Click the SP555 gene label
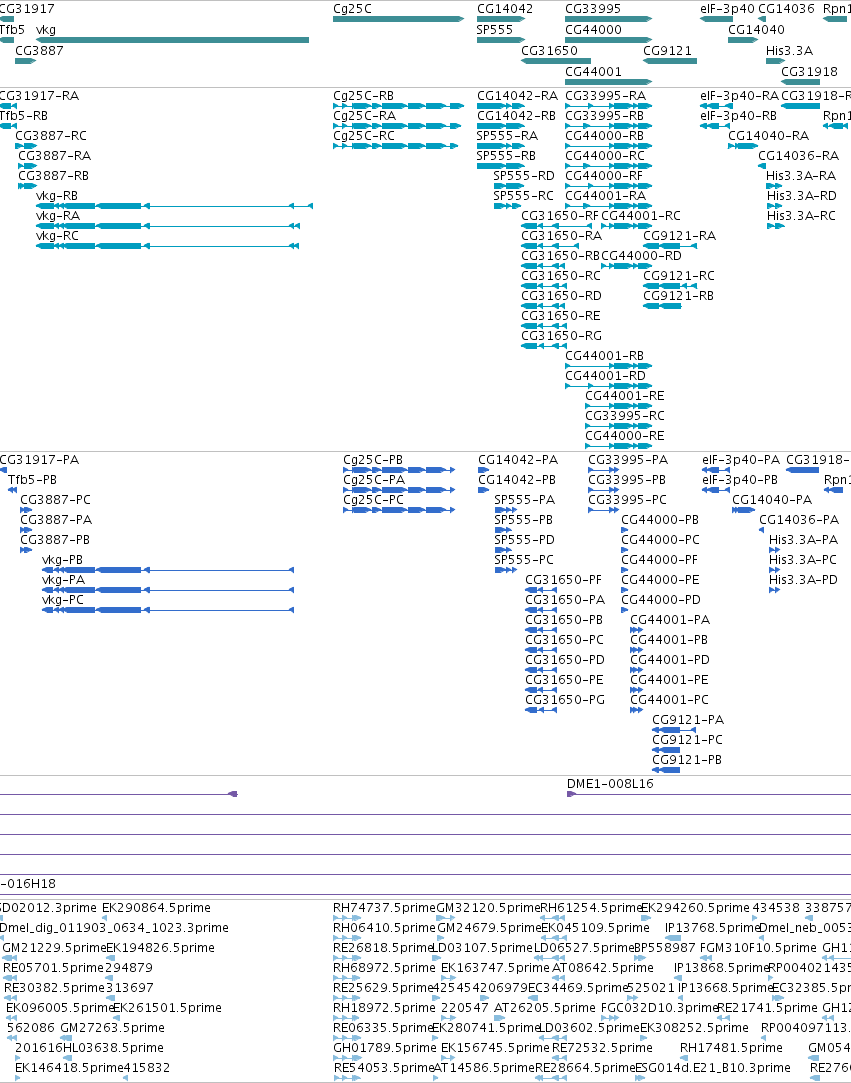Screen dimensions: 851x1083 [x=495, y=30]
